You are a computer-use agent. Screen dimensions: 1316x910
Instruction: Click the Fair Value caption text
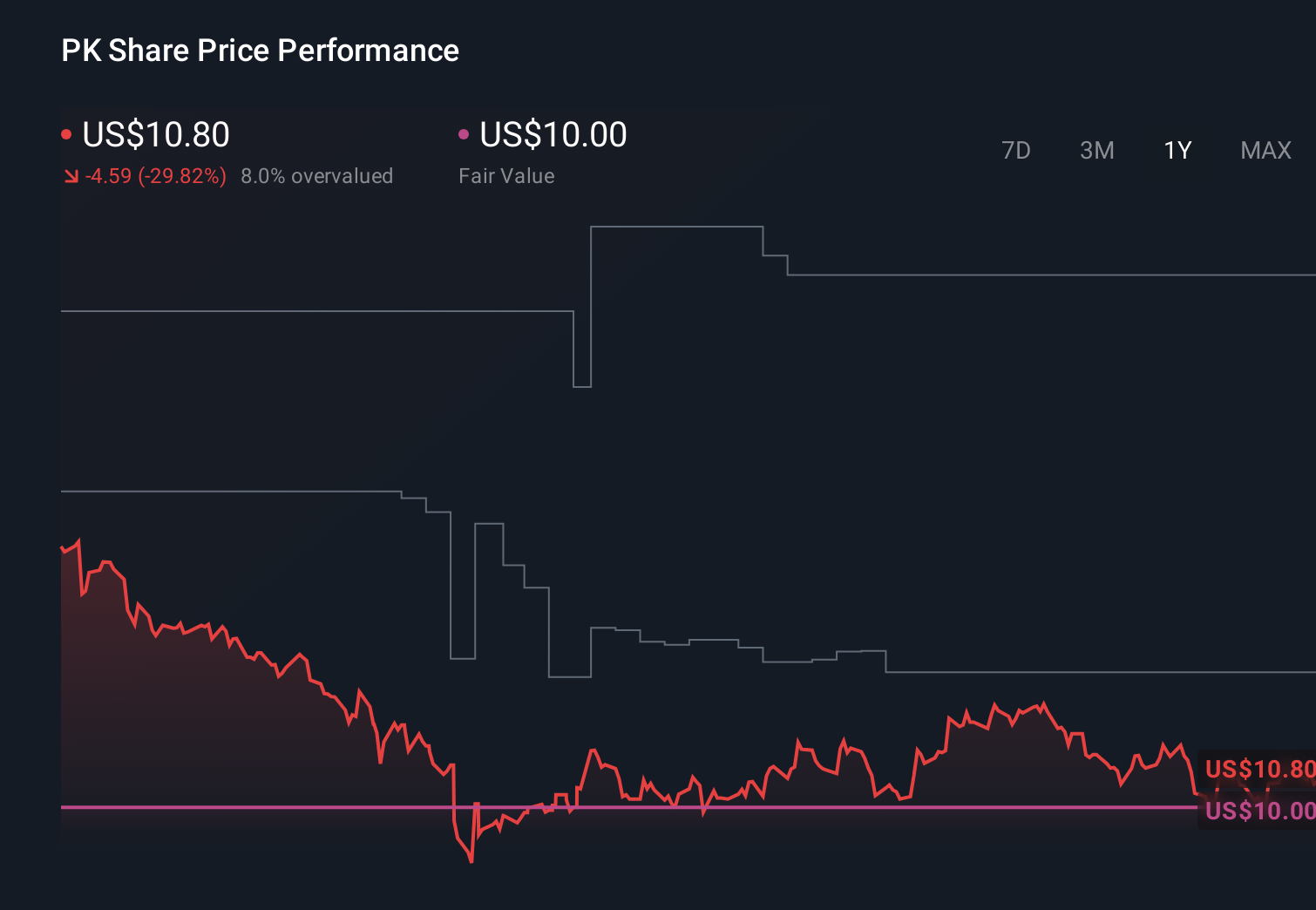point(506,176)
